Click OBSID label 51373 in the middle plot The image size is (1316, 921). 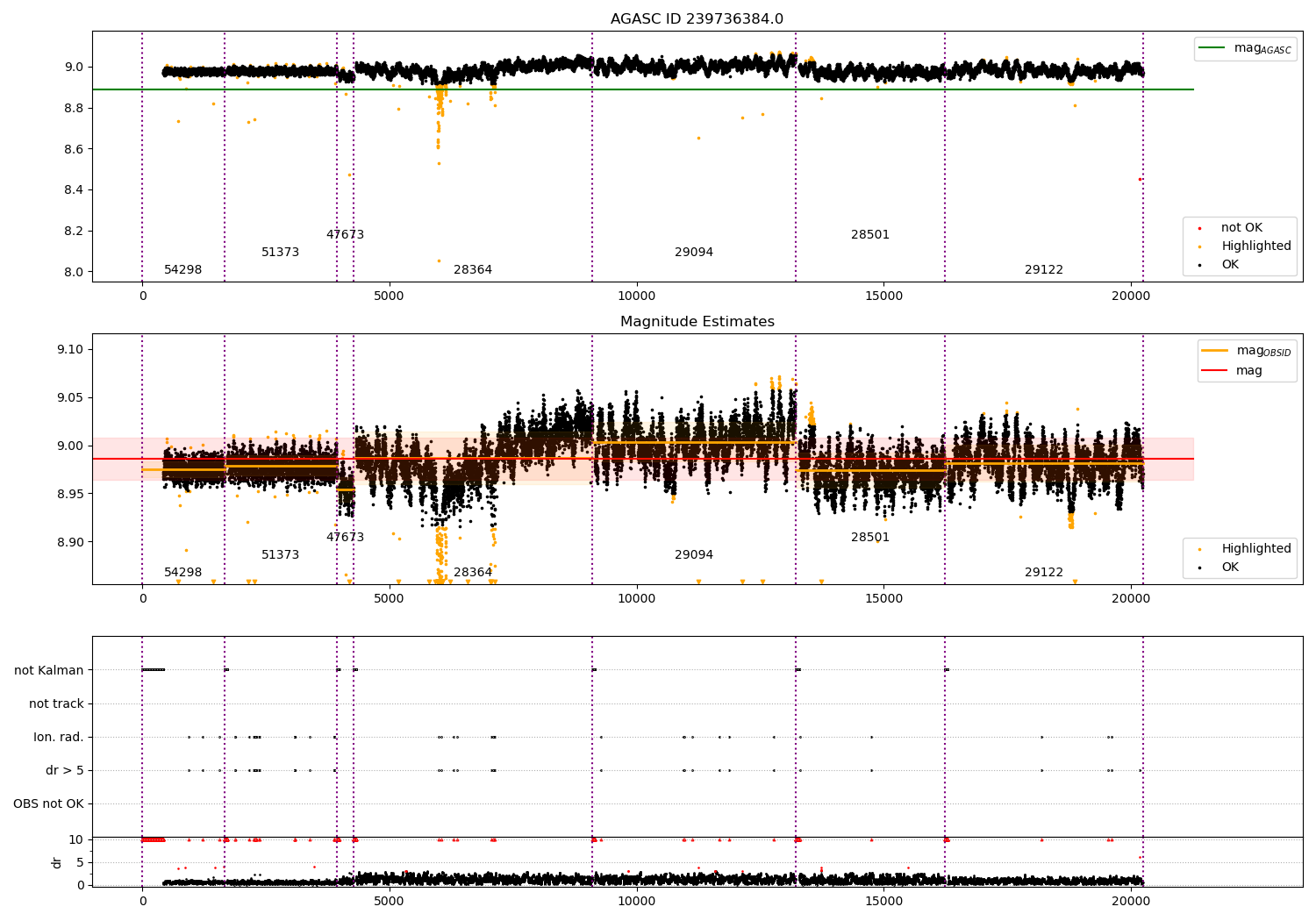pos(280,555)
